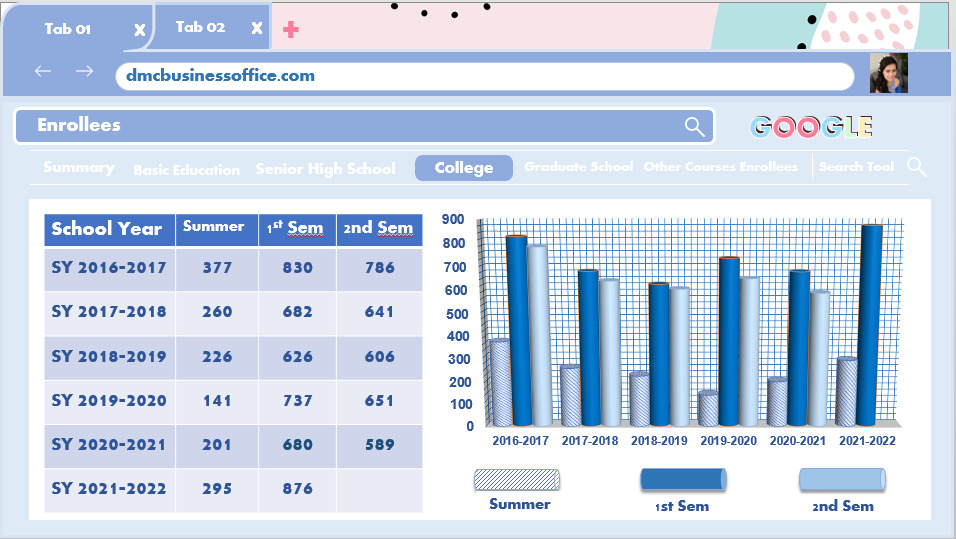Open the user profile photo

click(888, 73)
